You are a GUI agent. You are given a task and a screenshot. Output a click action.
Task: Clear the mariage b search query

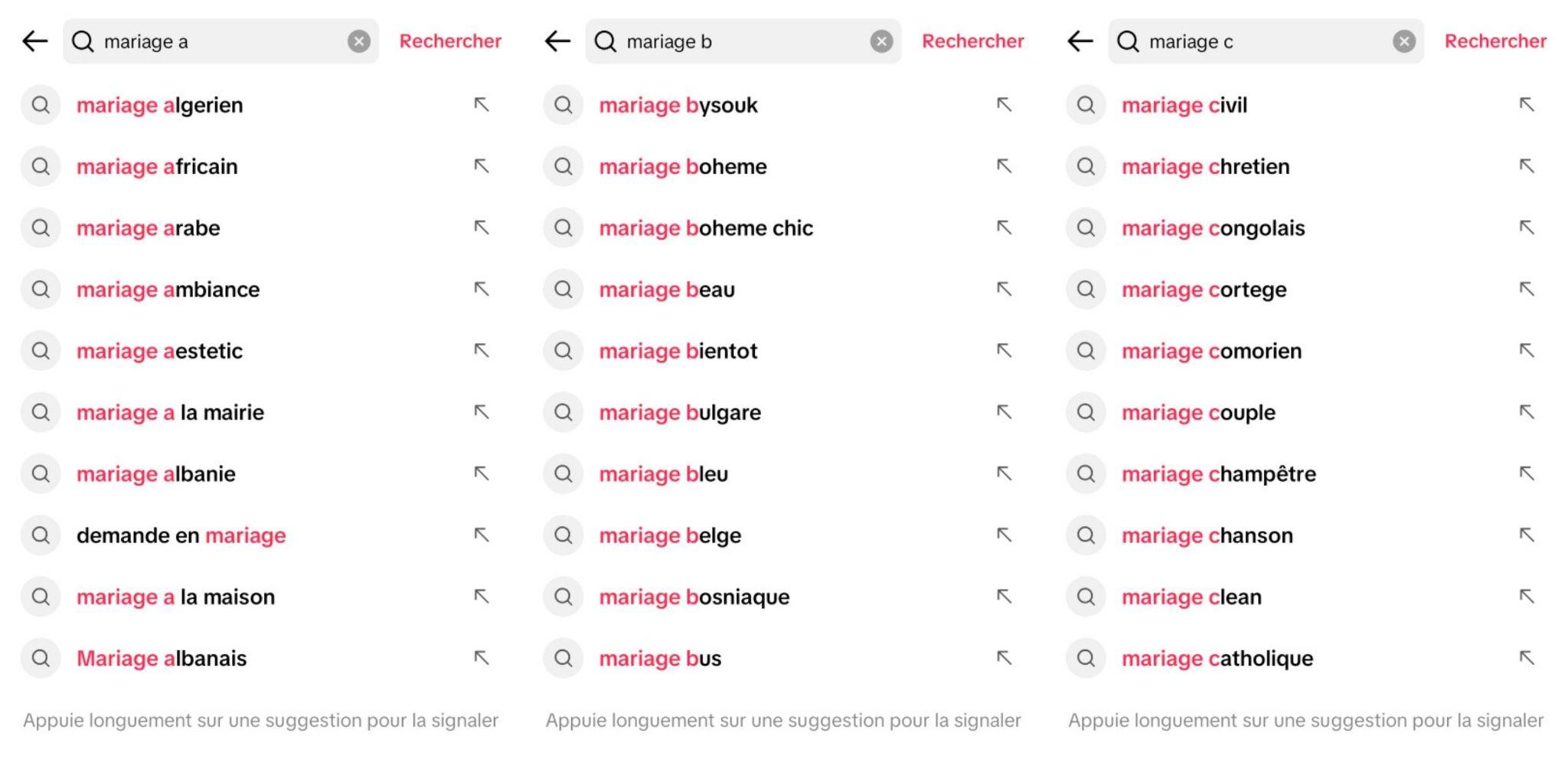click(x=880, y=41)
